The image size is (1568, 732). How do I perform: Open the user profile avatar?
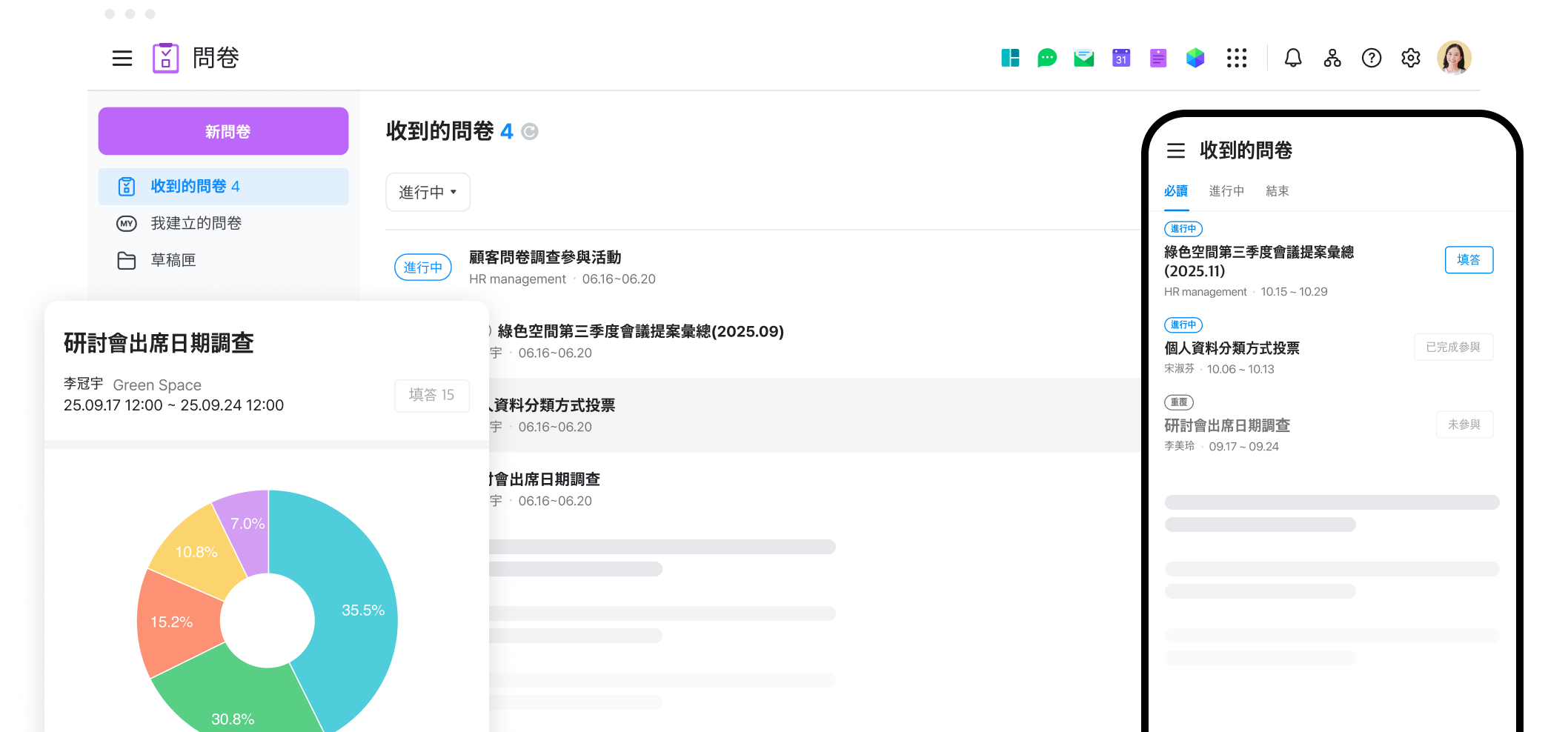click(x=1453, y=58)
